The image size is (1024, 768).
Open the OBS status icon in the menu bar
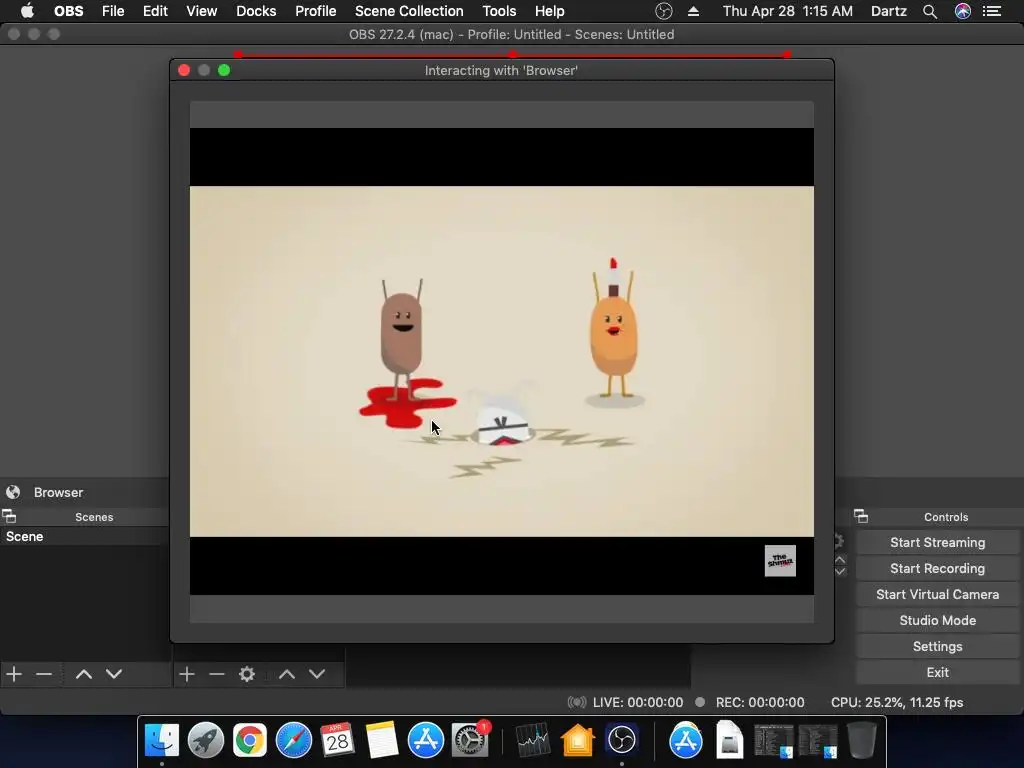(x=664, y=11)
